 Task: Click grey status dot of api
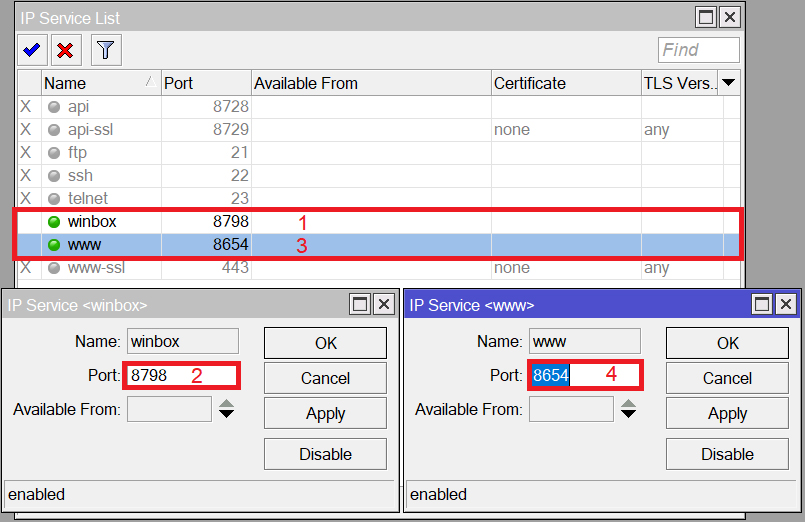click(54, 107)
